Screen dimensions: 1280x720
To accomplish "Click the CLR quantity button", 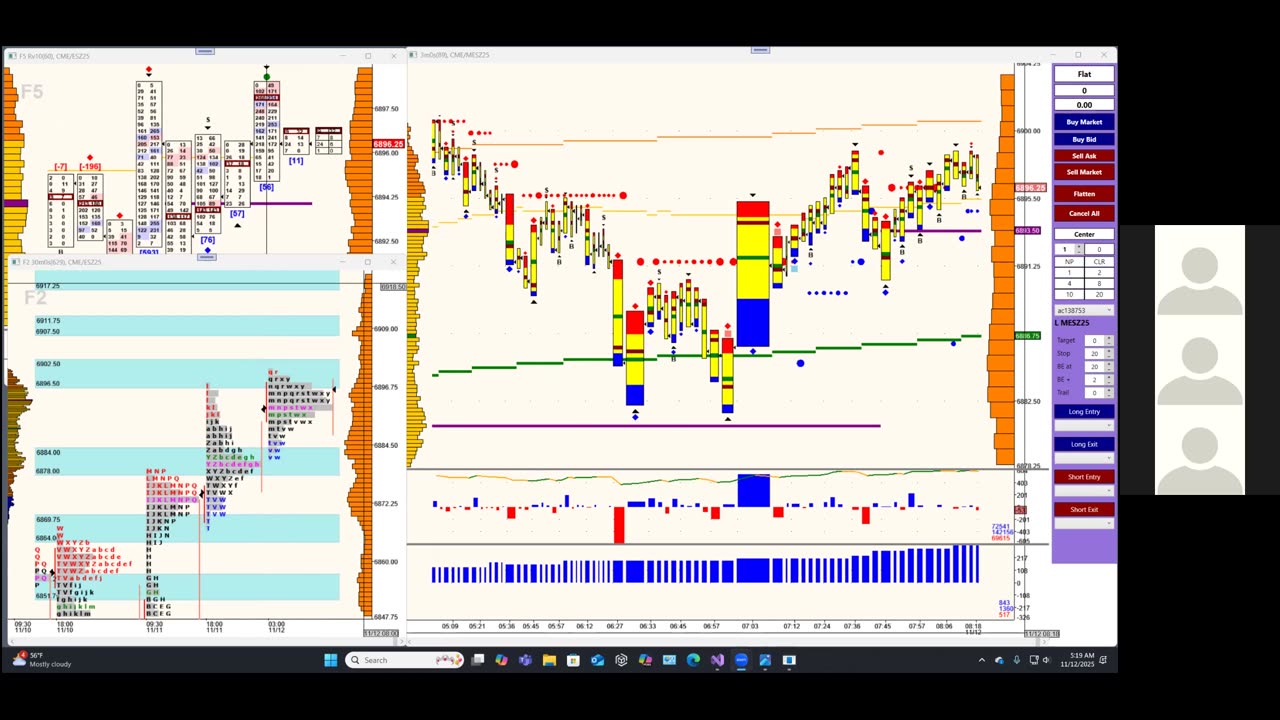I will click(x=1099, y=261).
